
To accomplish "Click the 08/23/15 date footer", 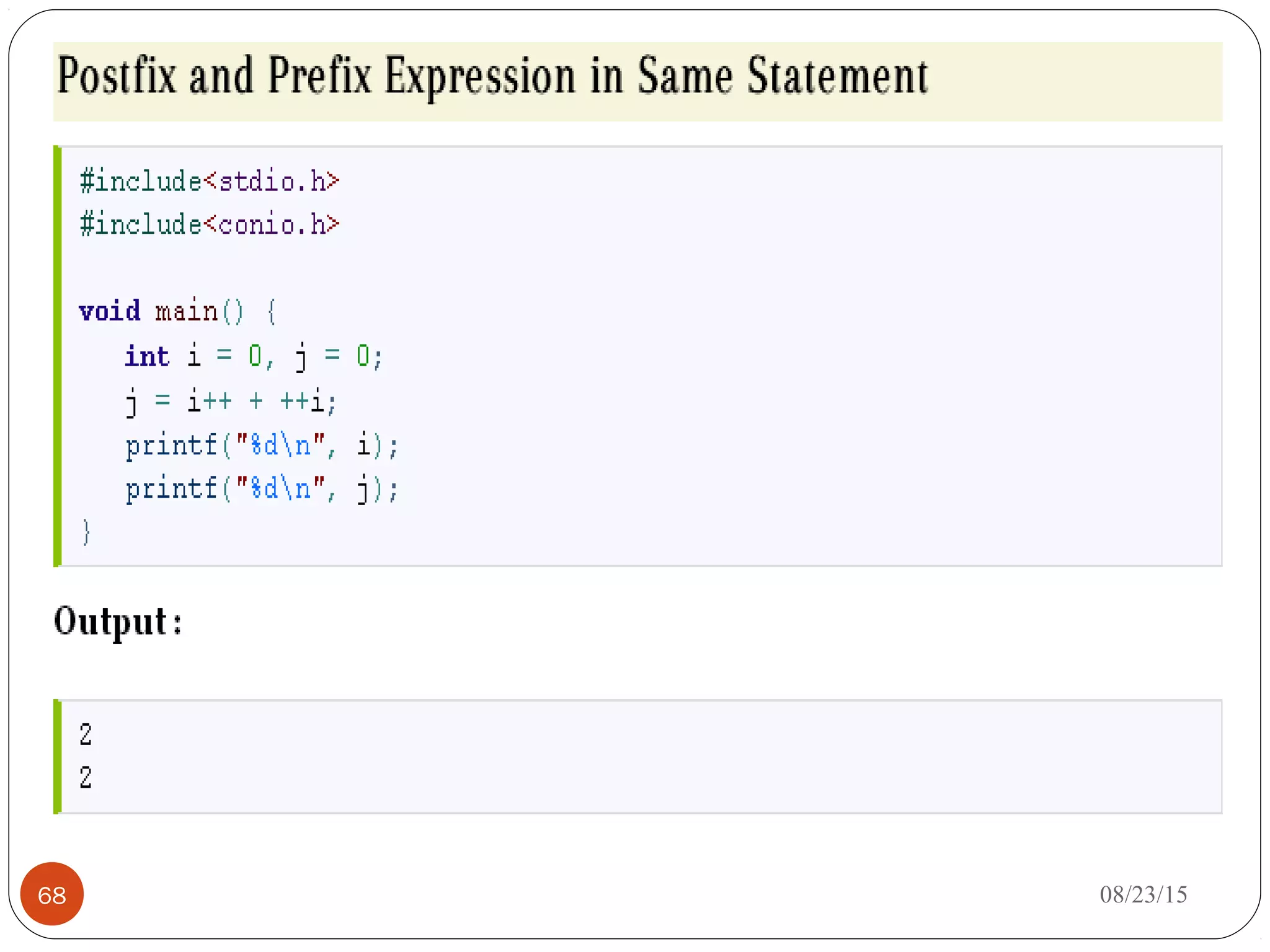I will coord(1143,894).
